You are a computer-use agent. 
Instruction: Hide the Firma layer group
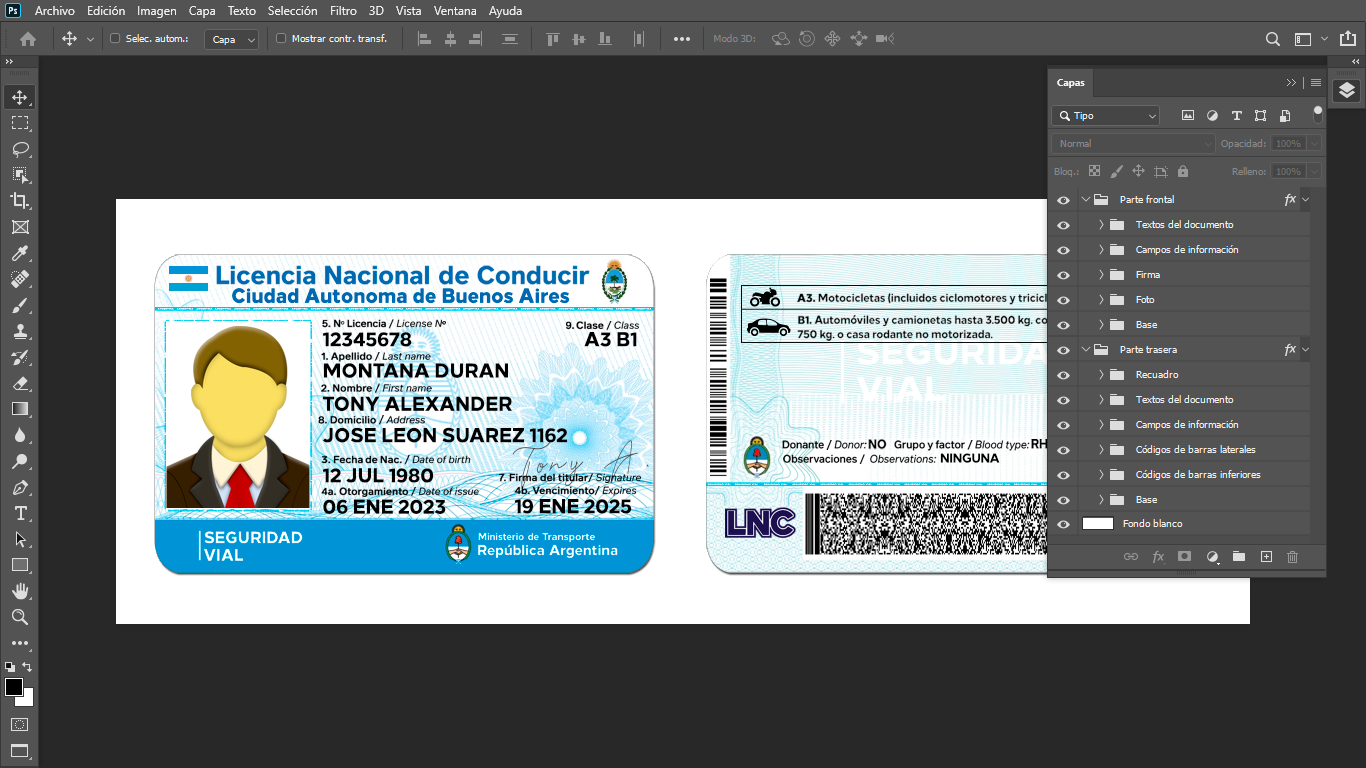pyautogui.click(x=1063, y=275)
